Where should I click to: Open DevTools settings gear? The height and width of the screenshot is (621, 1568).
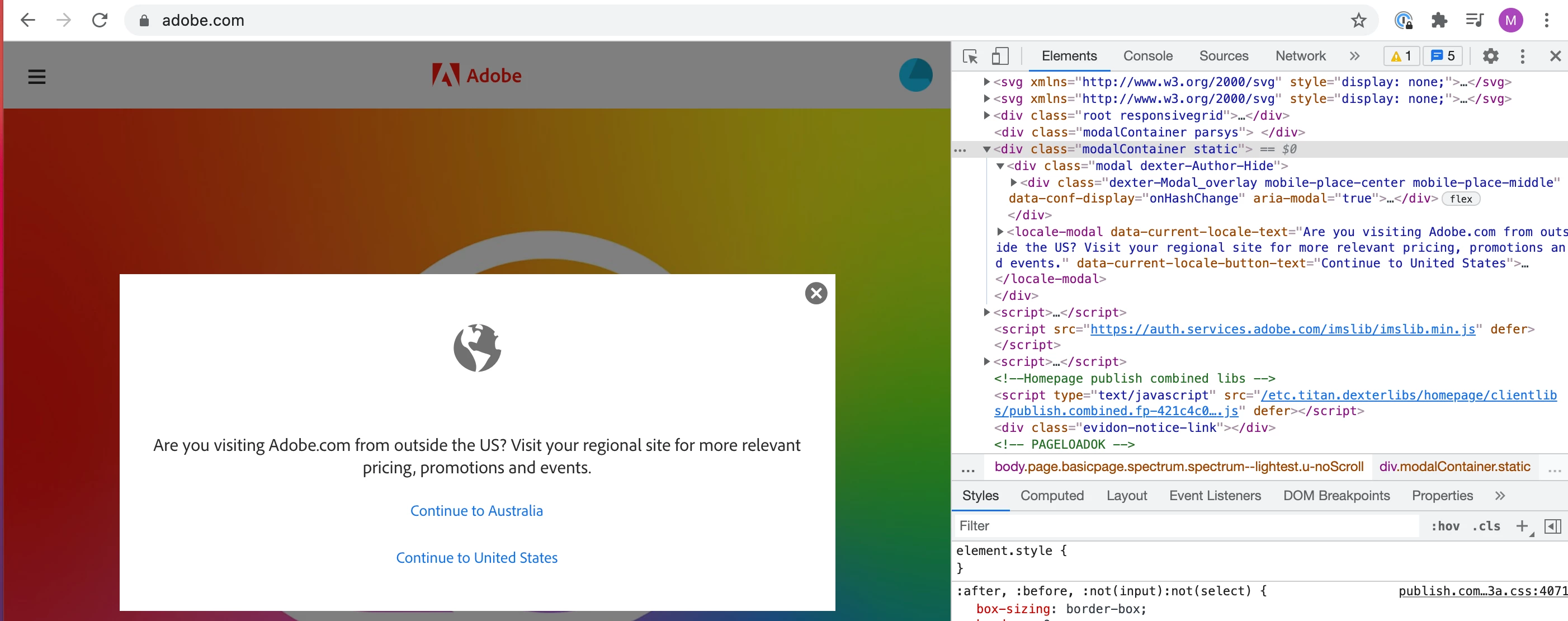click(x=1490, y=56)
